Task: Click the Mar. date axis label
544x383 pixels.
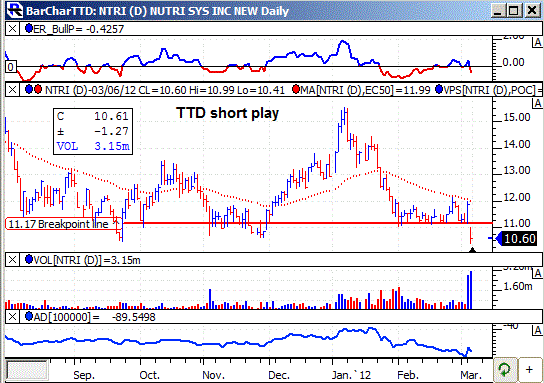Action: coord(471,375)
